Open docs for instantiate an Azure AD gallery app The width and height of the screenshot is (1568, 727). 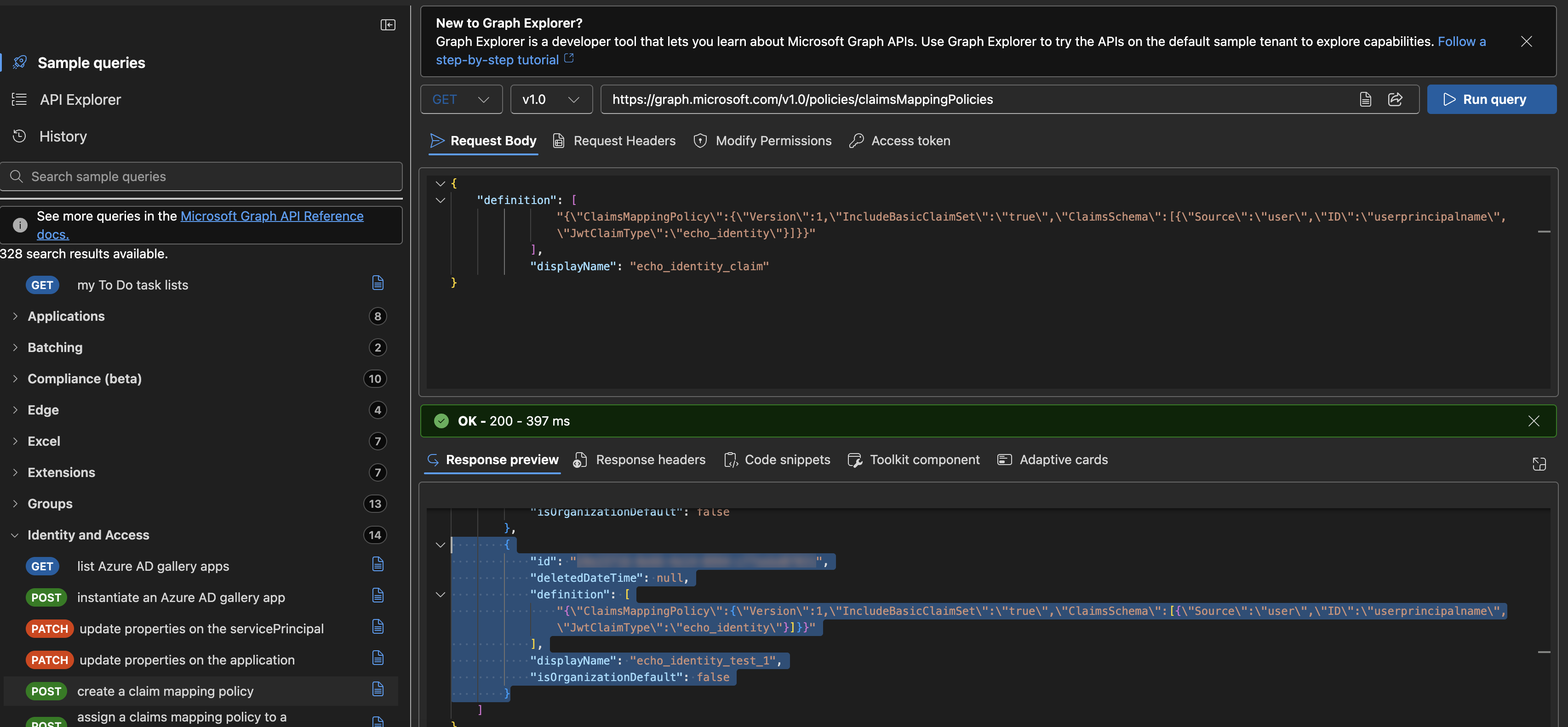(378, 596)
